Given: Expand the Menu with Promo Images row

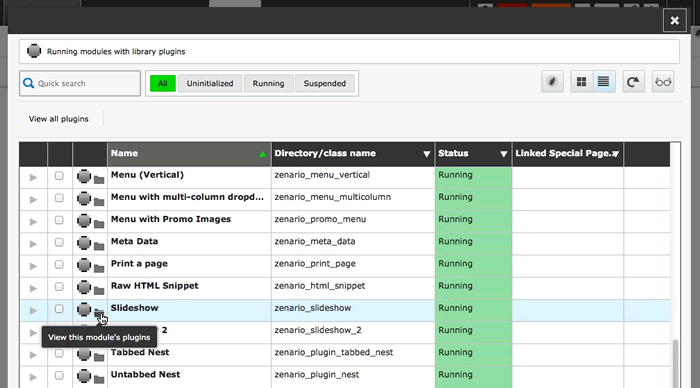Looking at the screenshot, I should (33, 222).
